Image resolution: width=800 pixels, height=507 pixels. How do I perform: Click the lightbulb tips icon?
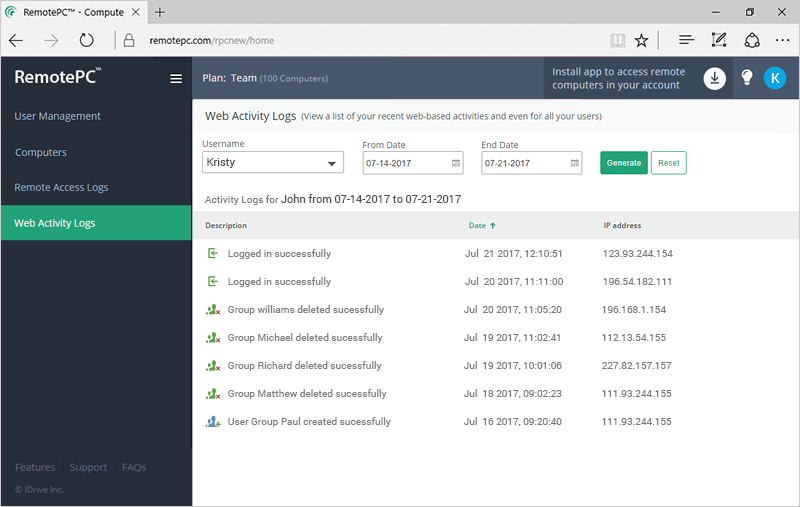747,78
